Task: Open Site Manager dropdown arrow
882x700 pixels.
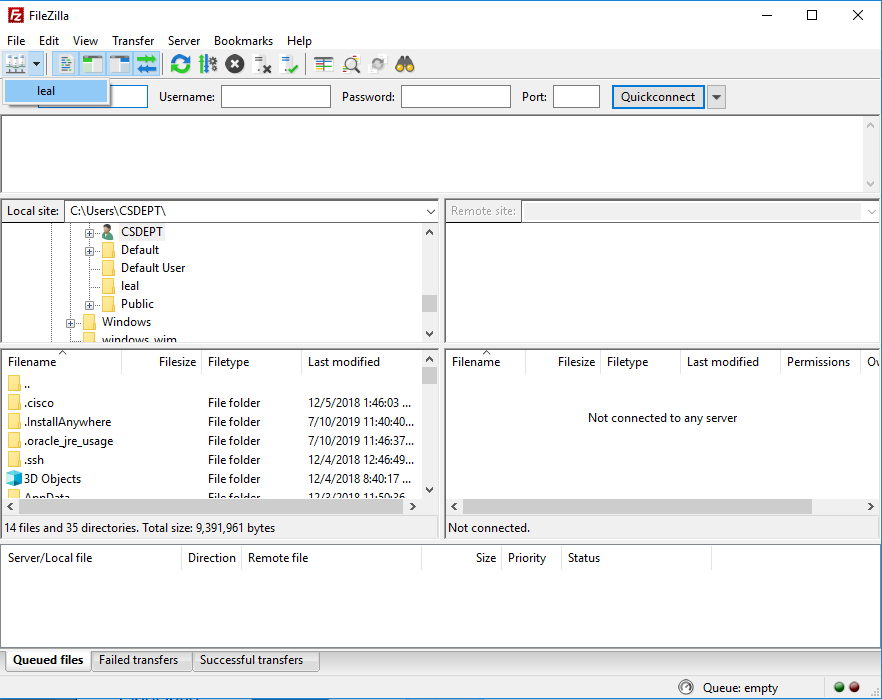Action: click(x=36, y=64)
